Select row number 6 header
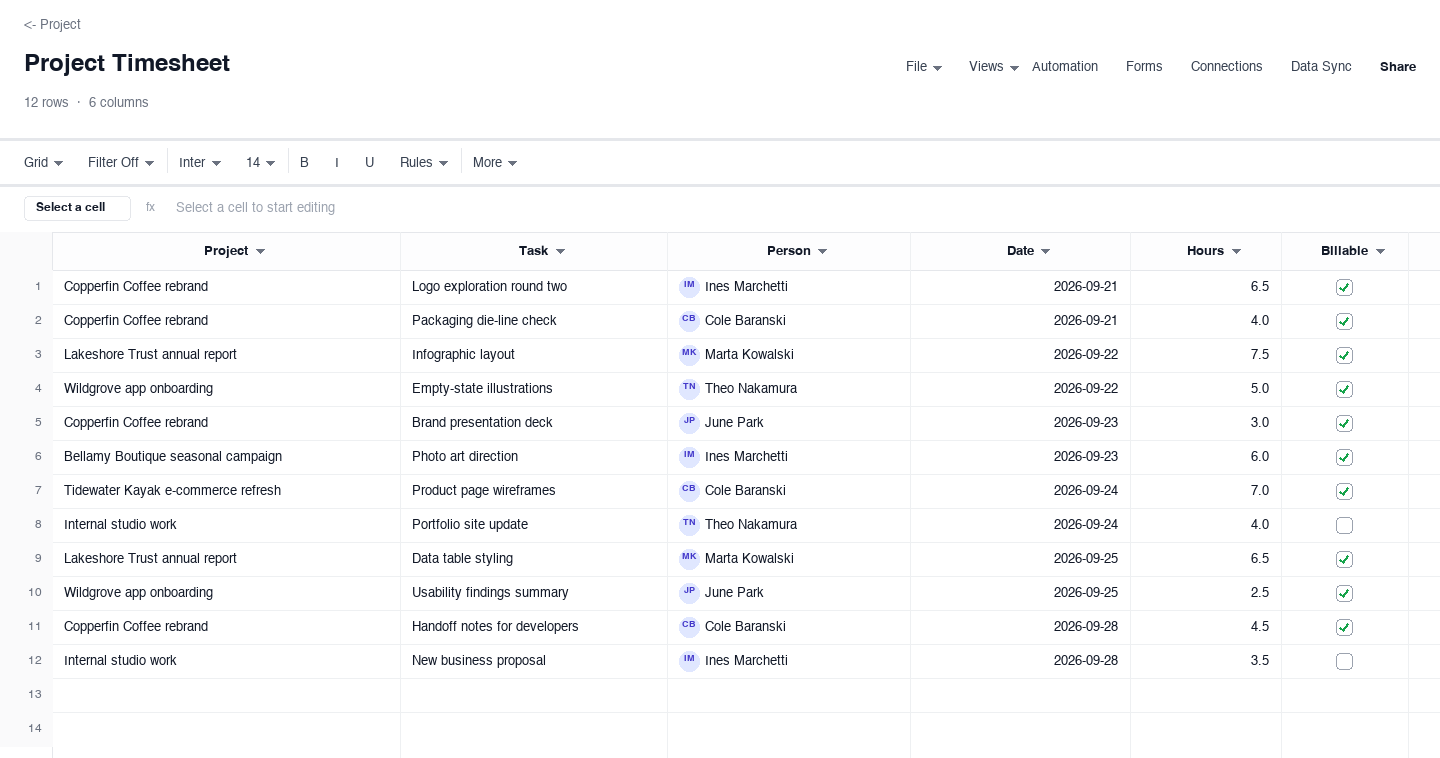The width and height of the screenshot is (1440, 758). tap(26, 457)
